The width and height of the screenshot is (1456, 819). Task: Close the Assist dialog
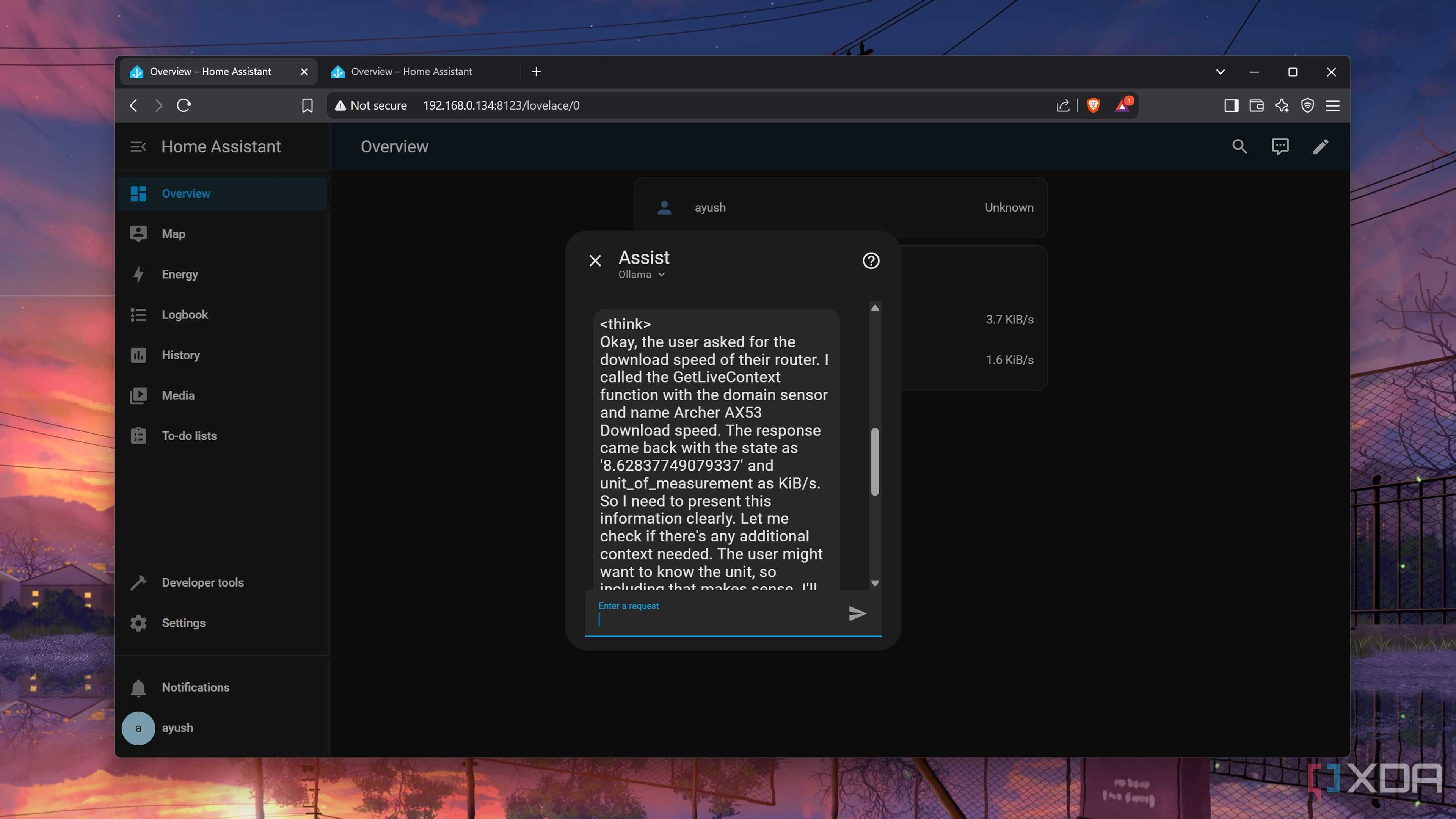595,260
